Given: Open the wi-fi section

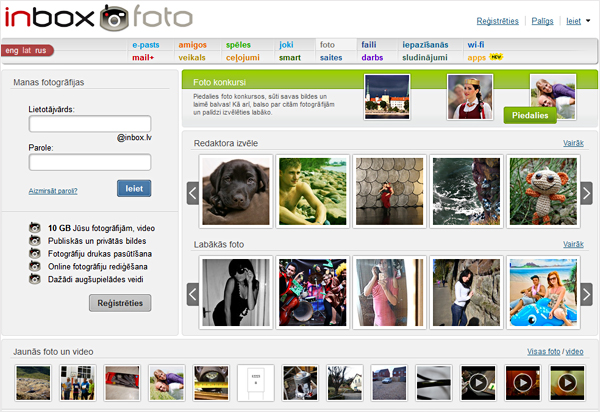Looking at the screenshot, I should pos(476,45).
